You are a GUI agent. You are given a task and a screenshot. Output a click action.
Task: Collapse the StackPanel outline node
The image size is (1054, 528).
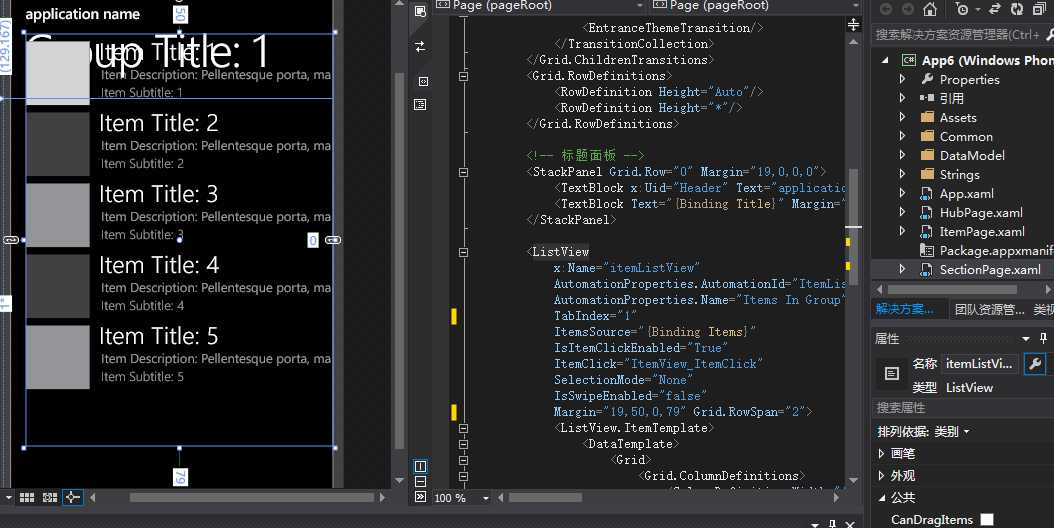[x=463, y=172]
